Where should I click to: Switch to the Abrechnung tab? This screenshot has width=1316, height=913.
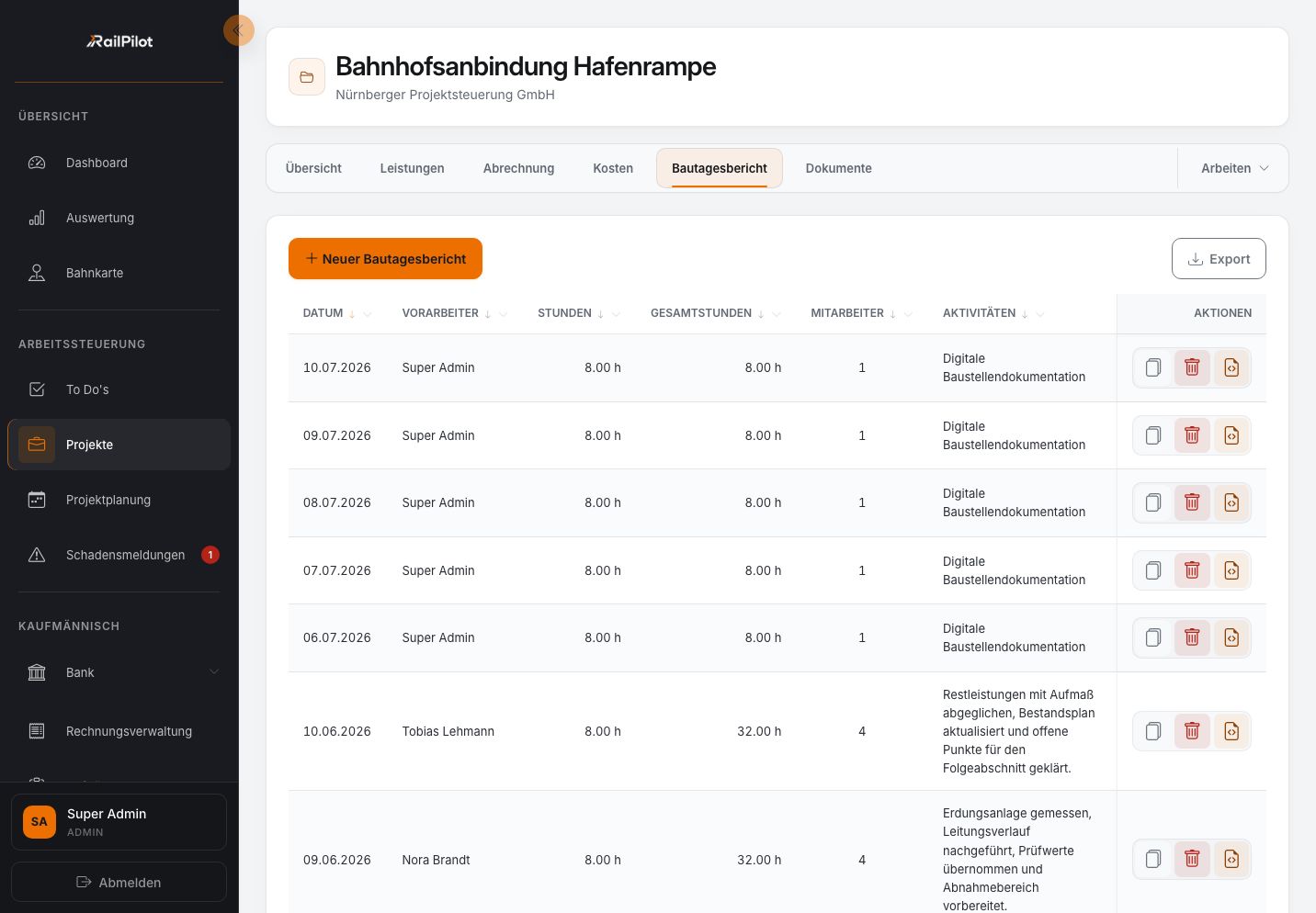click(x=518, y=168)
